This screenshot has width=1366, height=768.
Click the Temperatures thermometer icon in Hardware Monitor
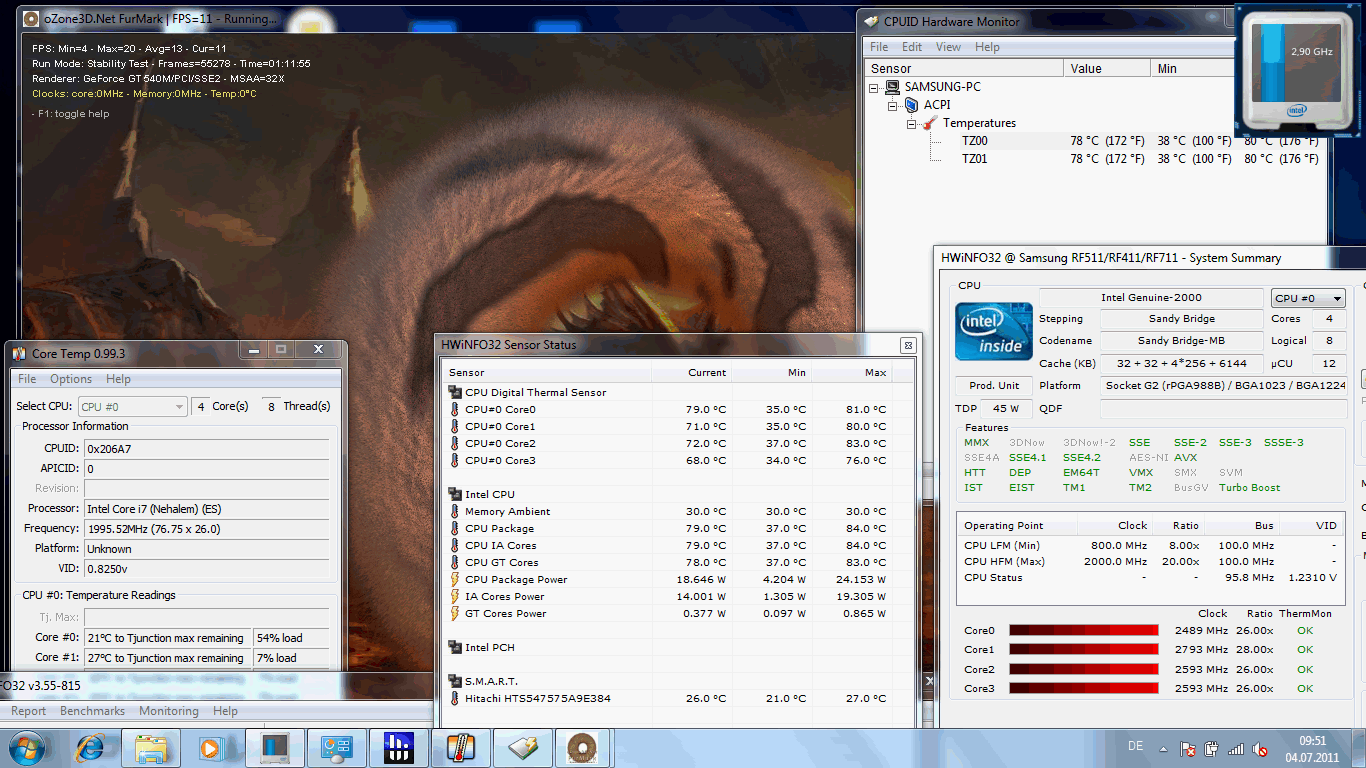[x=931, y=123]
